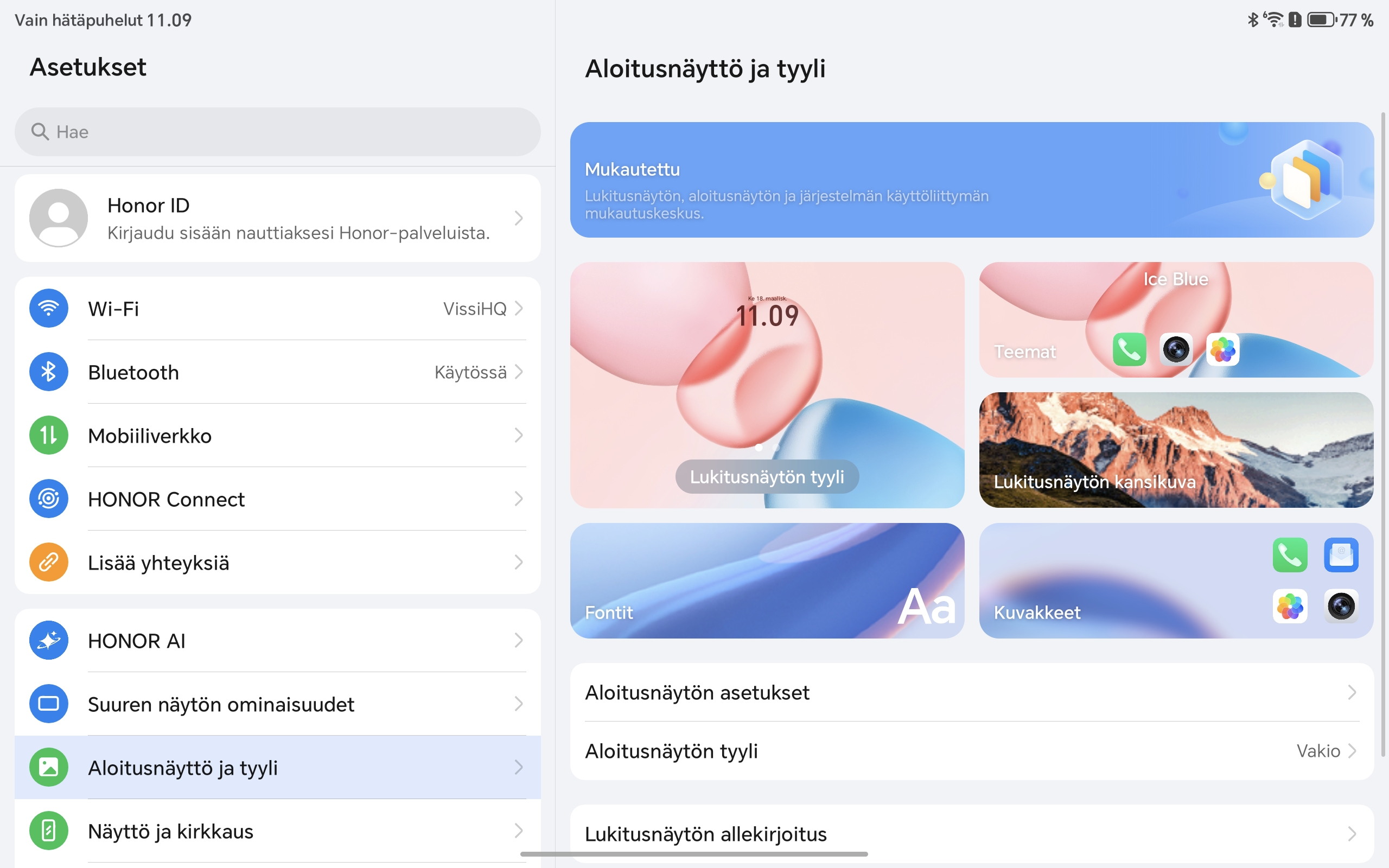Tap the Wi-Fi icon in the settings list
This screenshot has width=1389, height=868.
click(x=49, y=308)
